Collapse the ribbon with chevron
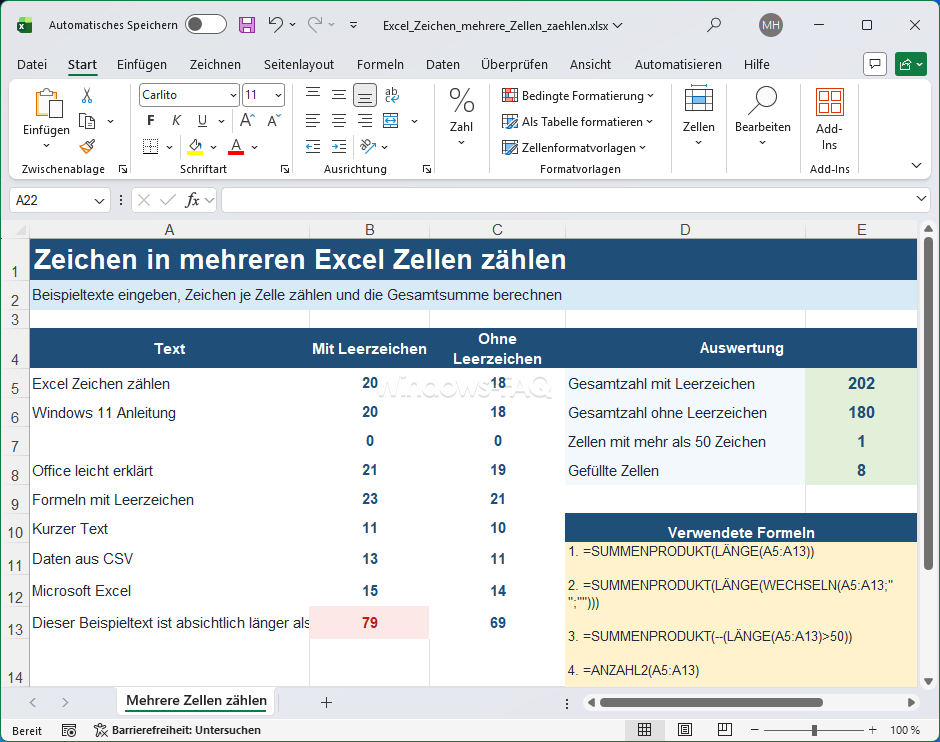The height and width of the screenshot is (742, 940). tap(916, 165)
